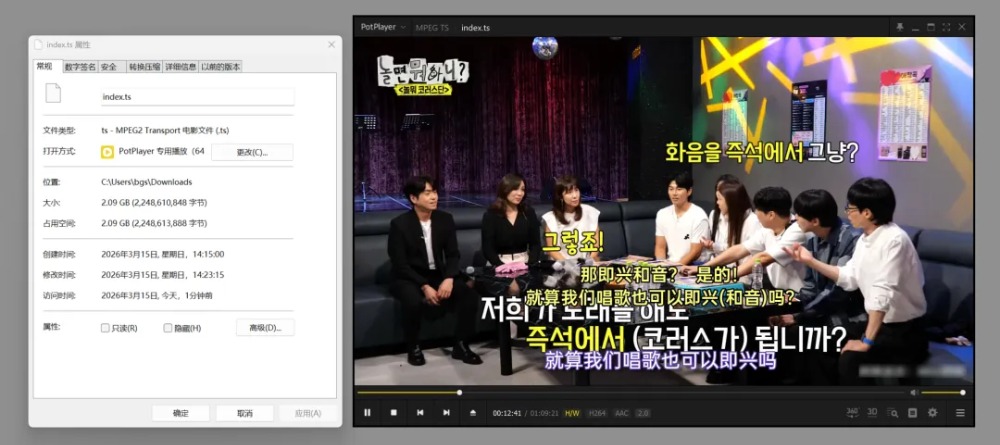Image resolution: width=1000 pixels, height=445 pixels.
Task: Toggle H/W hardware acceleration indicator
Action: [572, 412]
